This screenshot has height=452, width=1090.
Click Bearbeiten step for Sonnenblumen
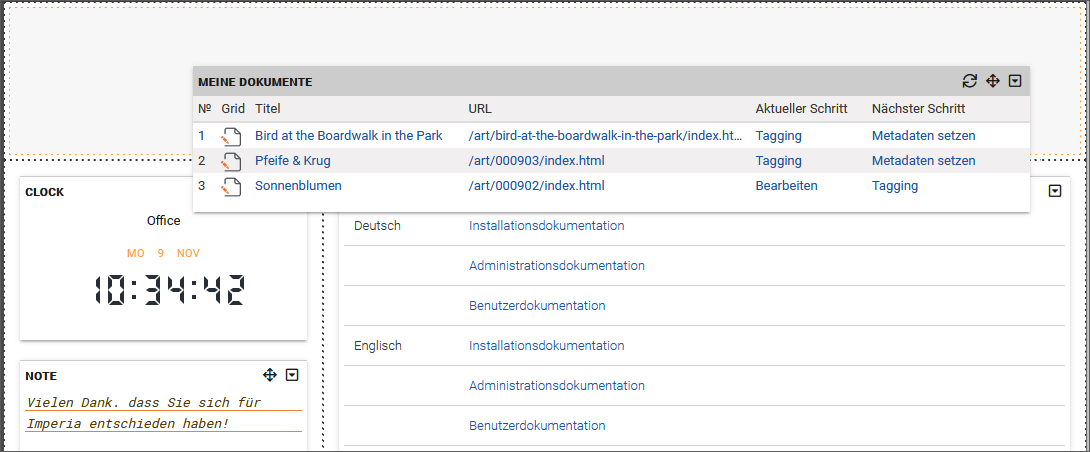[x=786, y=186]
